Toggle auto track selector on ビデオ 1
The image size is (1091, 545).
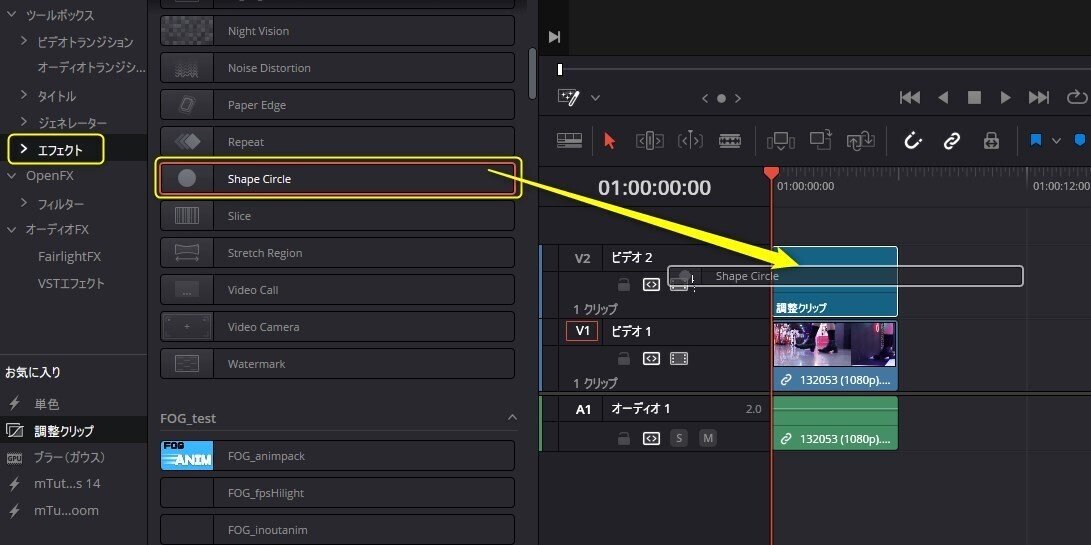(651, 358)
